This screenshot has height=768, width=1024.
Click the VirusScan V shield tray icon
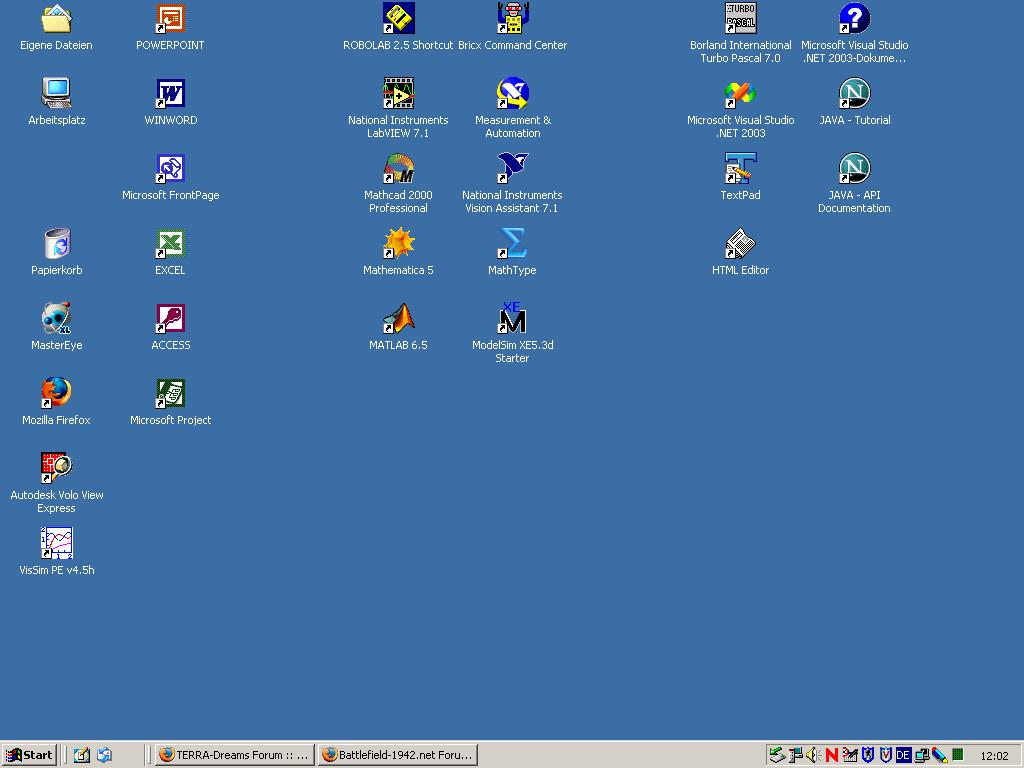pyautogui.click(x=886, y=755)
